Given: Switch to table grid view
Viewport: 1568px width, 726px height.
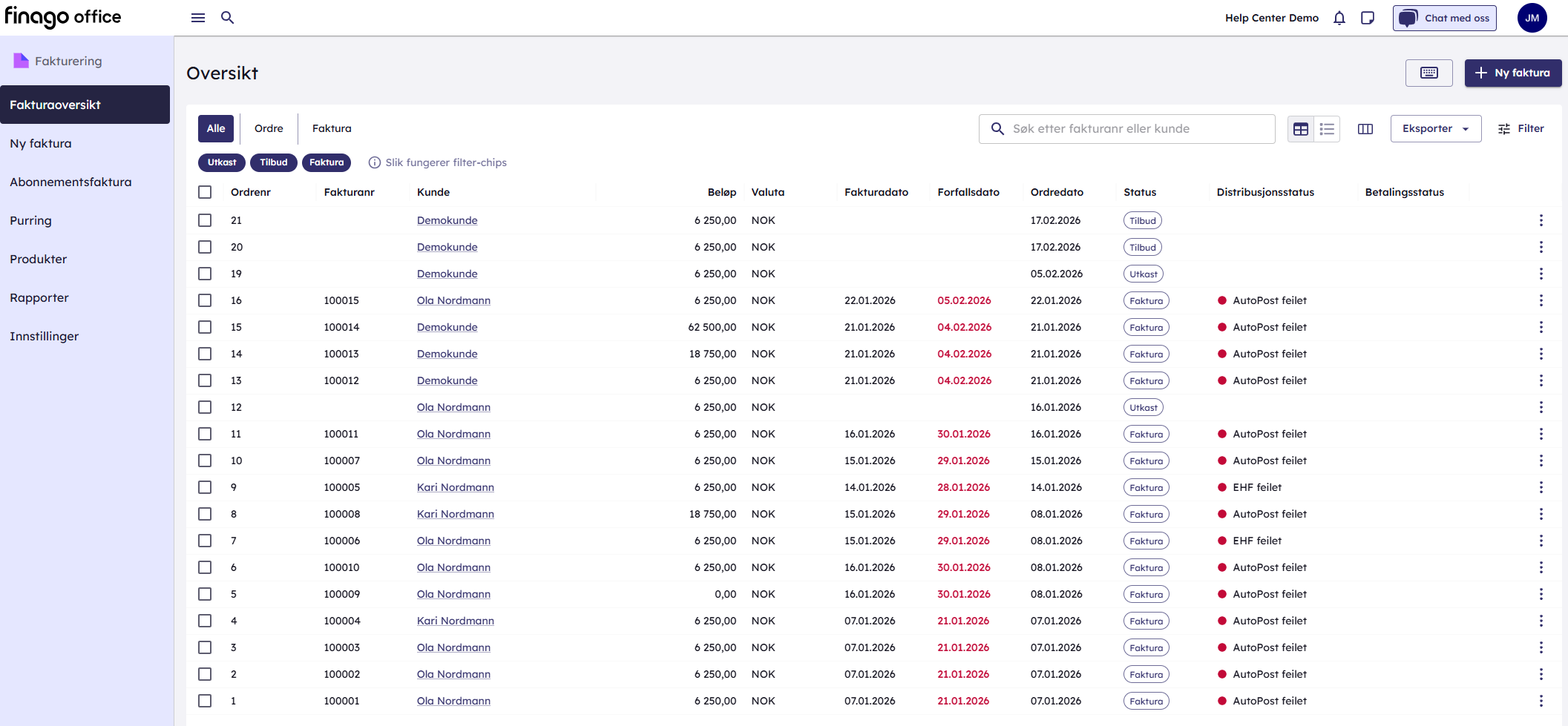Looking at the screenshot, I should pyautogui.click(x=1301, y=129).
